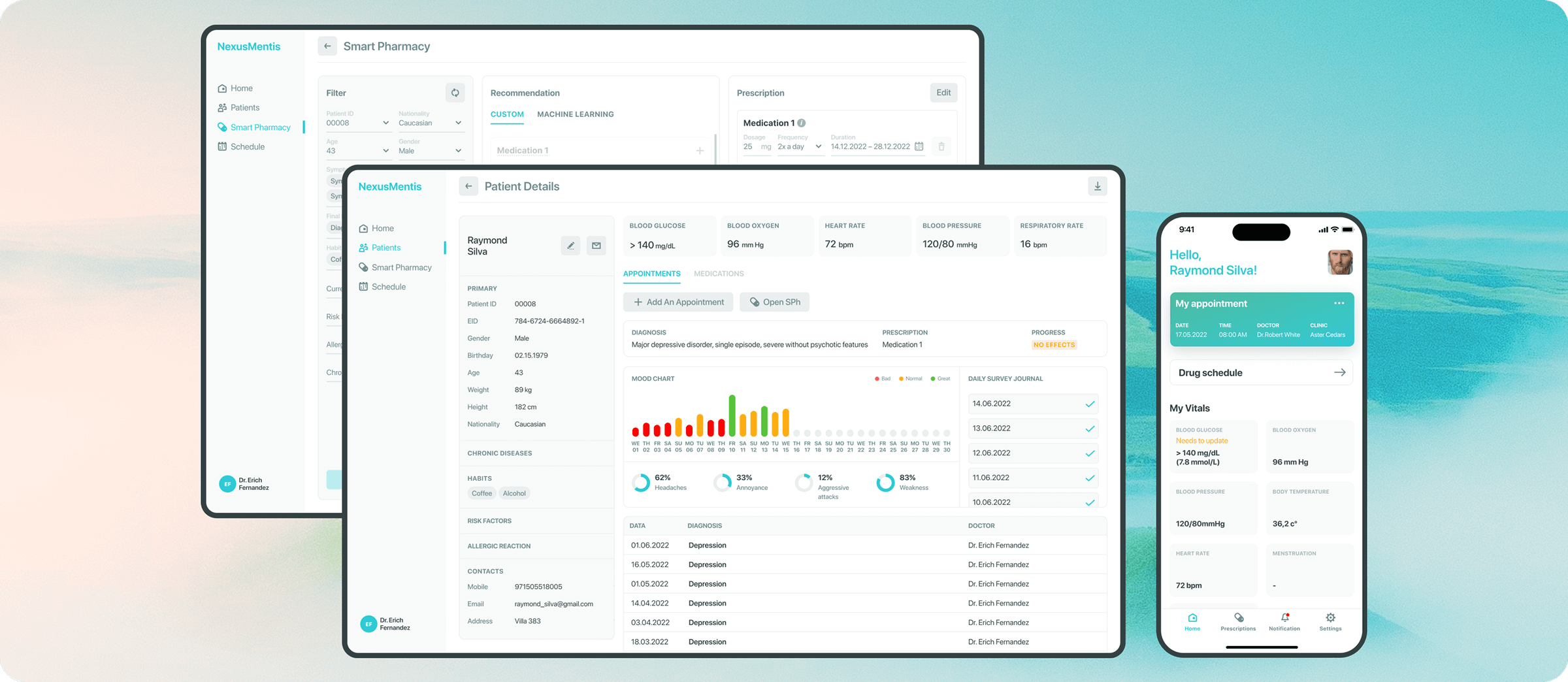Open Notifications in the phone bottom bar
1568x682 pixels.
click(x=1284, y=621)
